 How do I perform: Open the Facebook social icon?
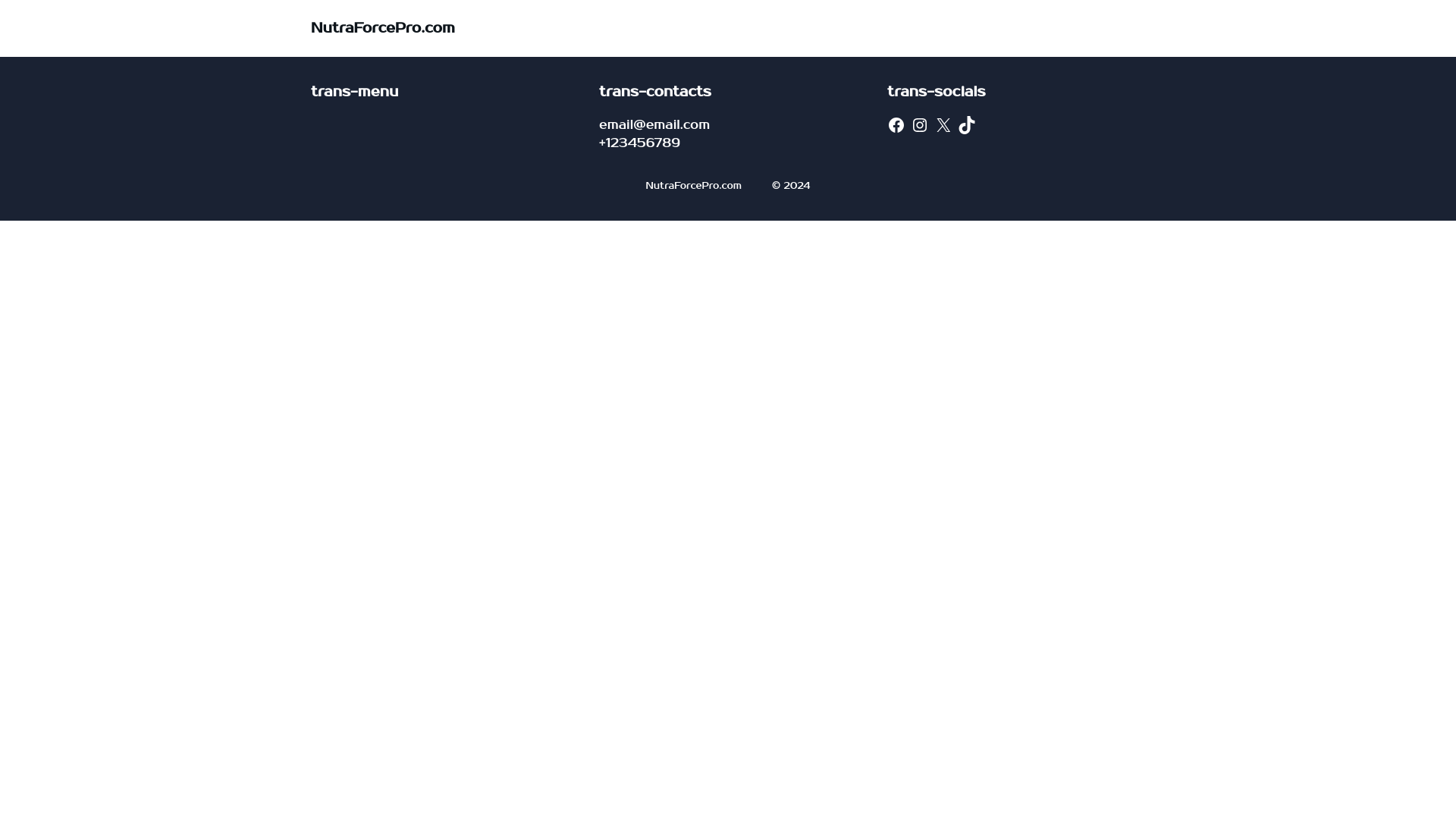pos(896,125)
